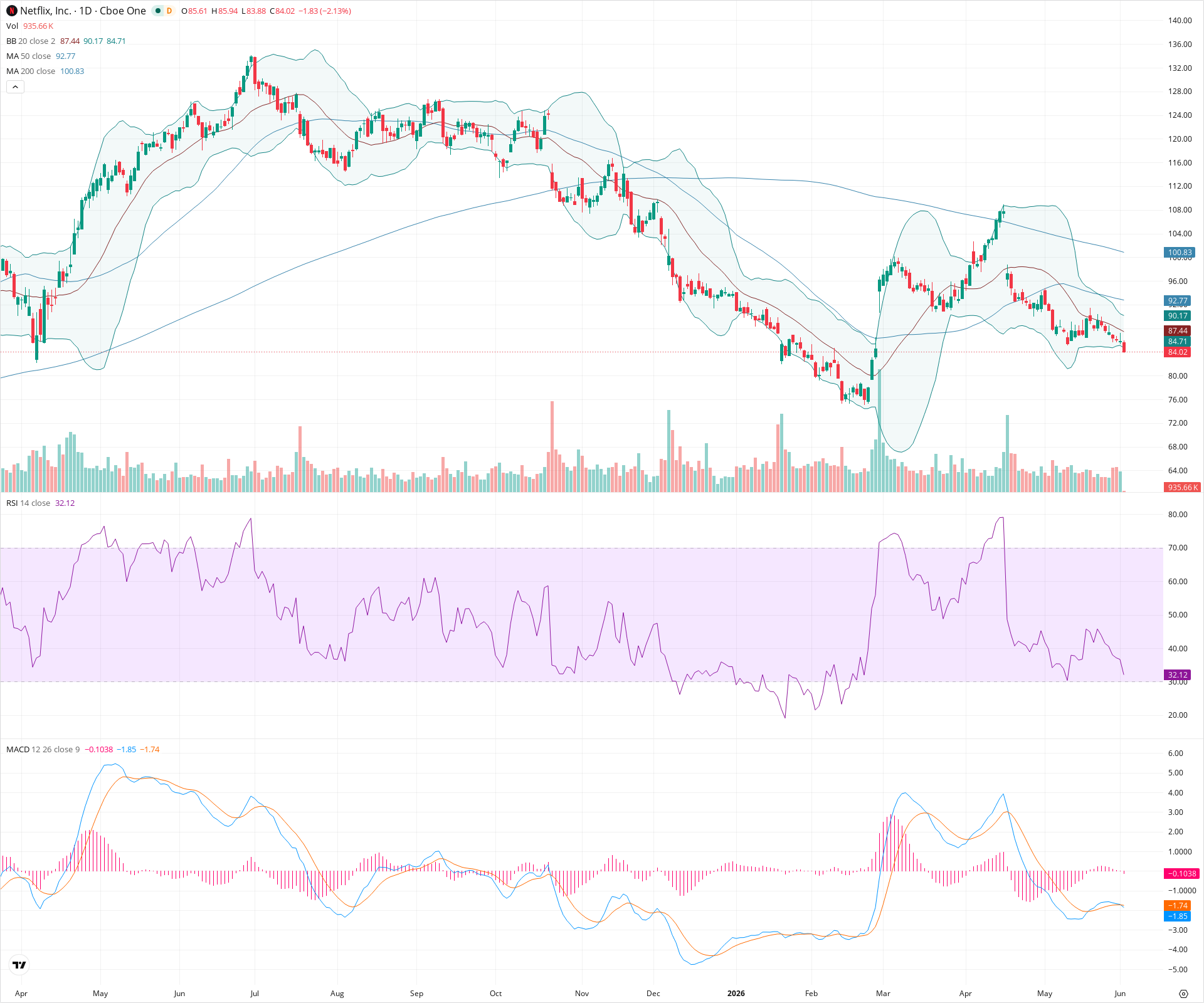This screenshot has width=1204, height=1003.
Task: Click the Dec label on the time axis
Action: pos(653,994)
